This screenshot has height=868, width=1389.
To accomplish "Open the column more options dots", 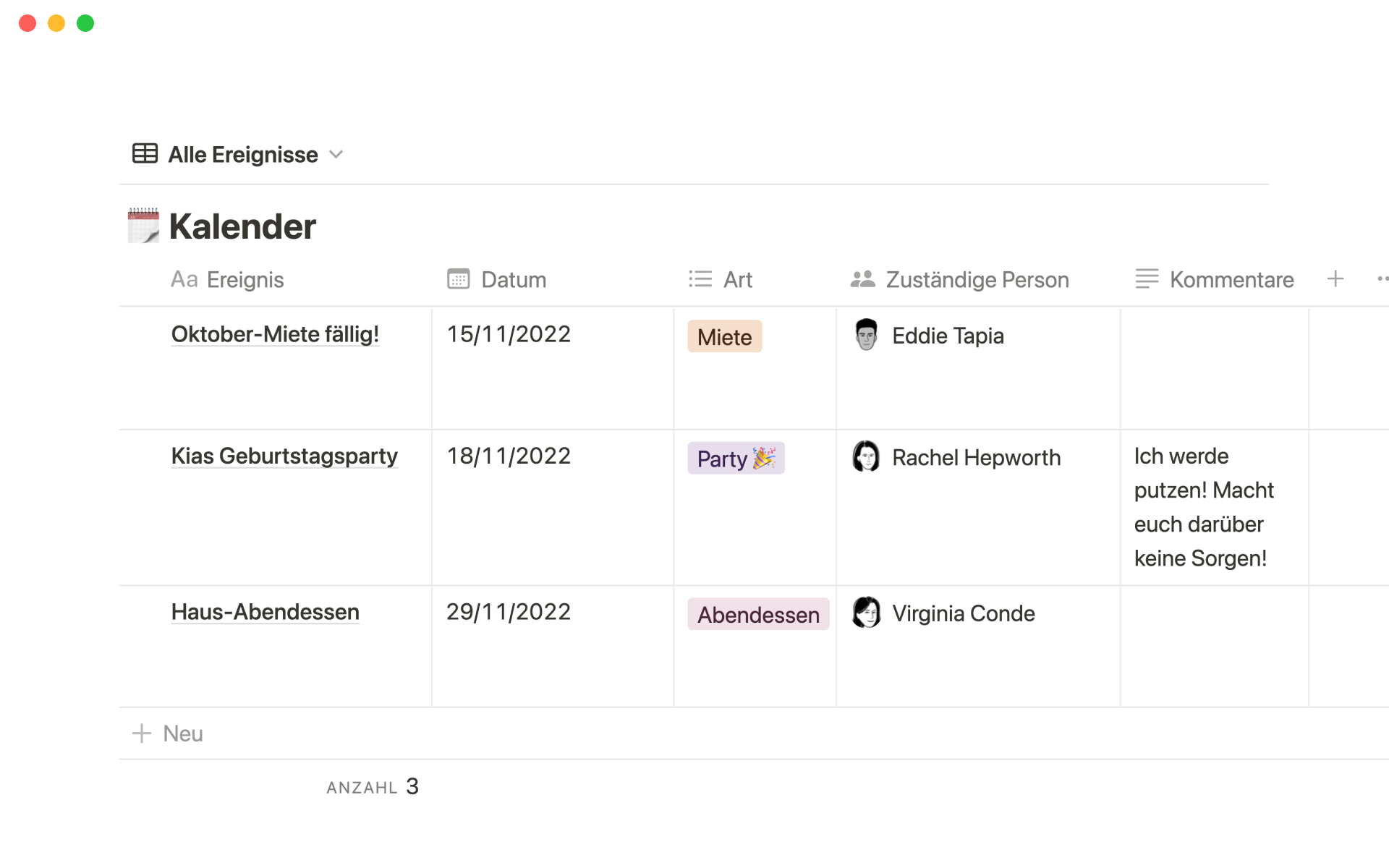I will click(x=1382, y=278).
